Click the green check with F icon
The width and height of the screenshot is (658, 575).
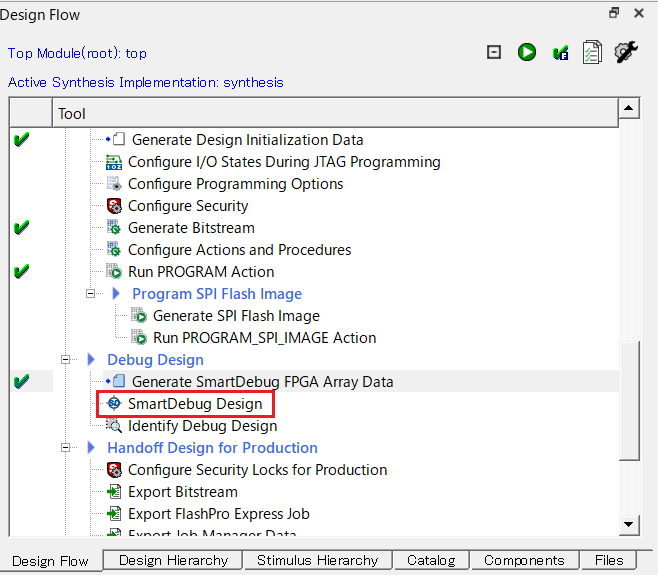(x=561, y=53)
